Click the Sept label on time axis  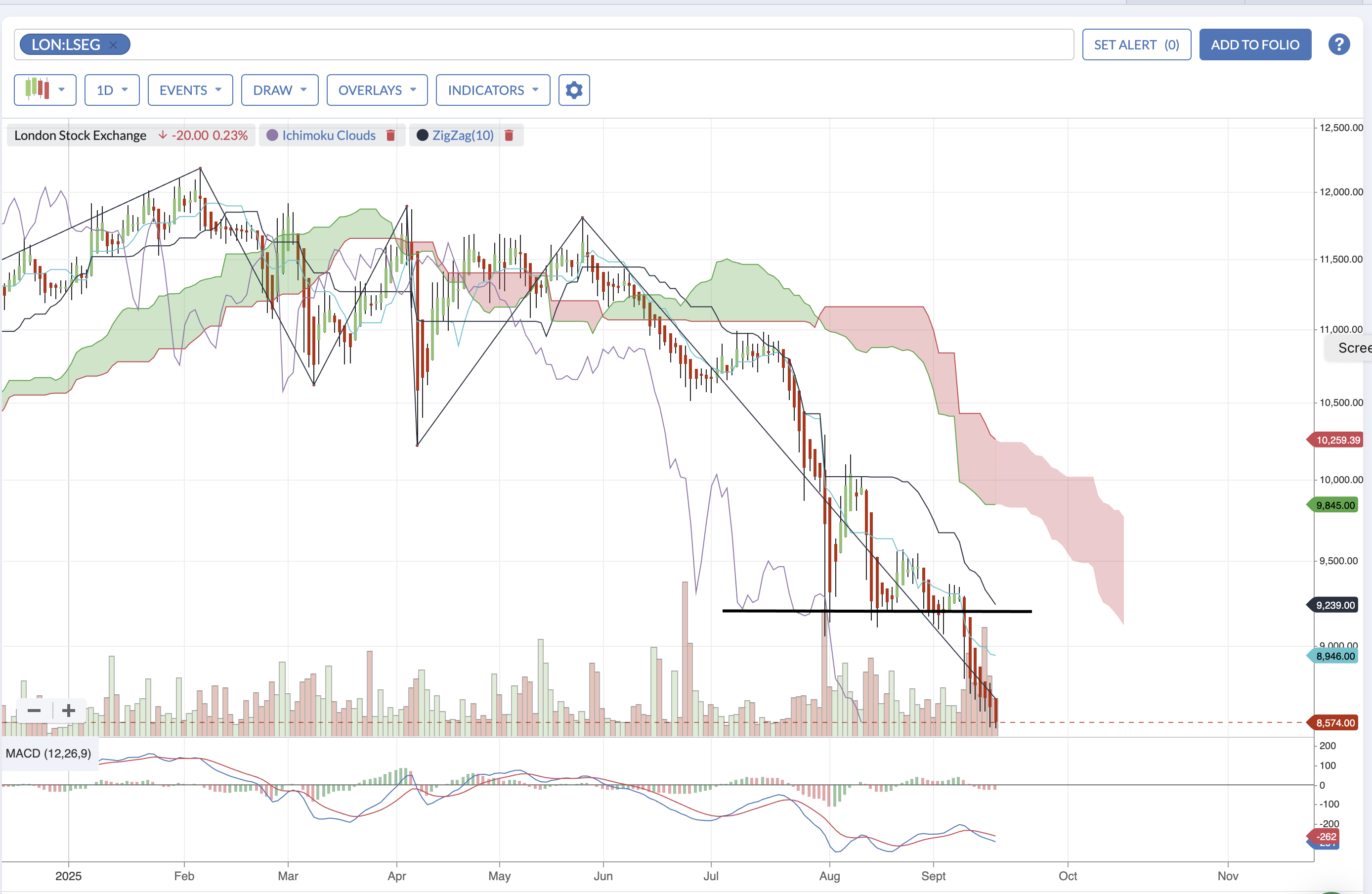pos(933,876)
